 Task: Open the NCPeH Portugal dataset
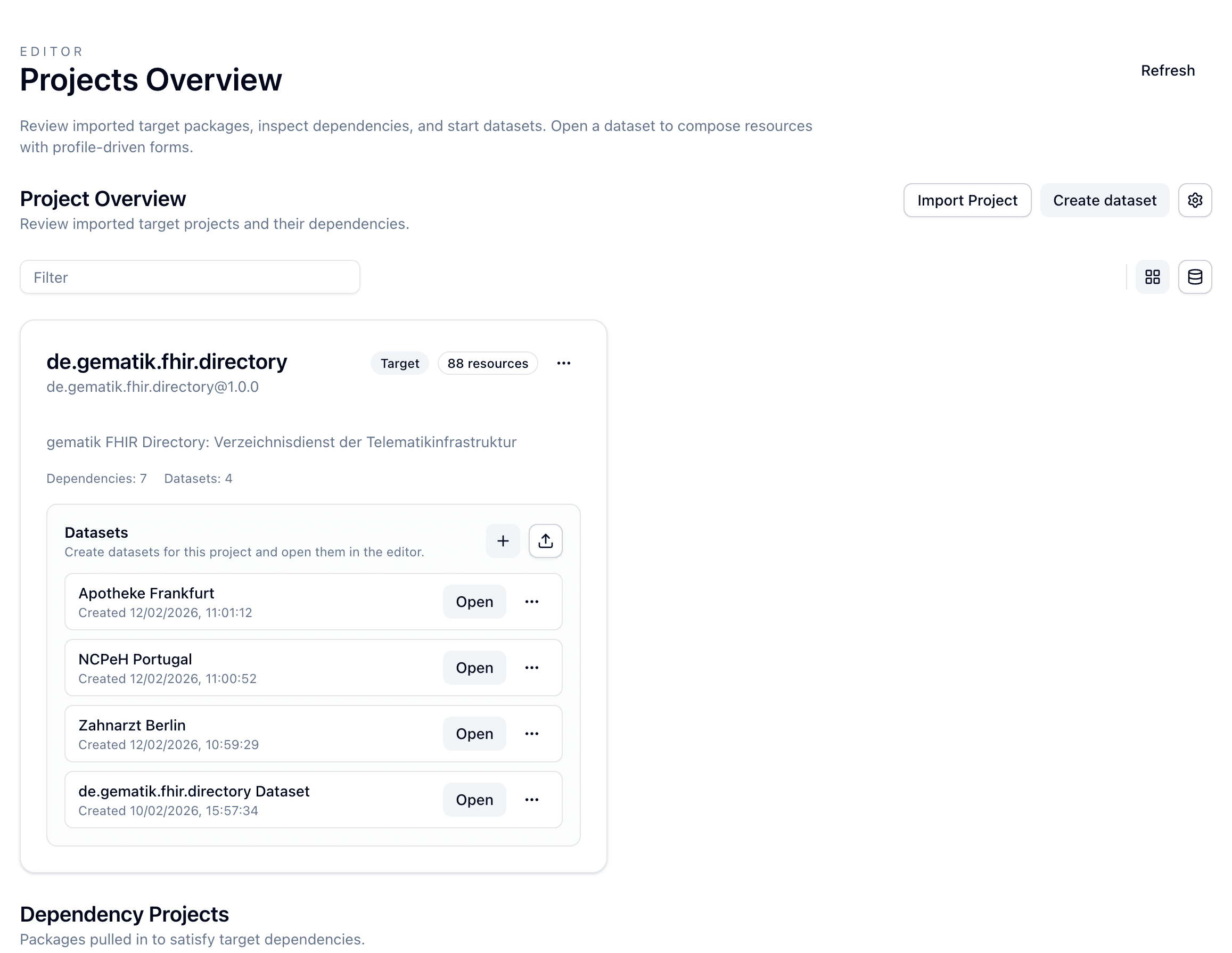coord(474,668)
